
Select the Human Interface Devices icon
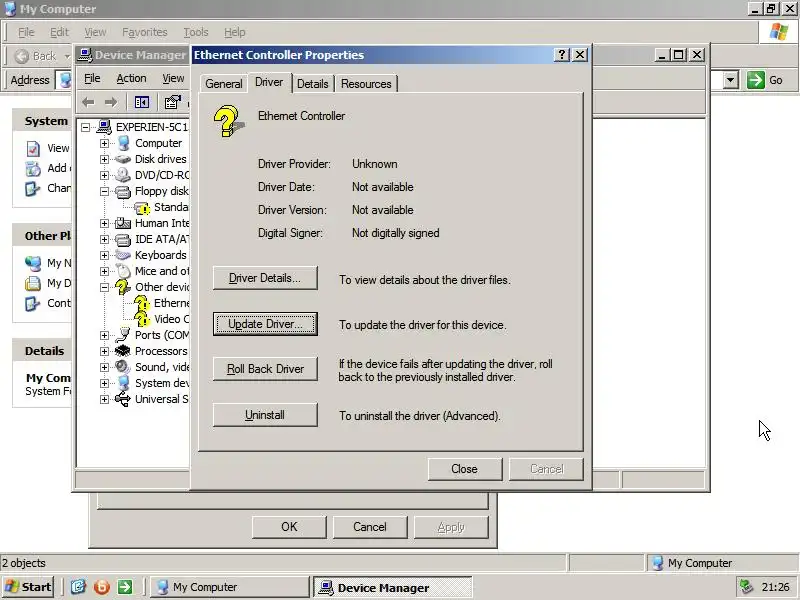[123, 223]
